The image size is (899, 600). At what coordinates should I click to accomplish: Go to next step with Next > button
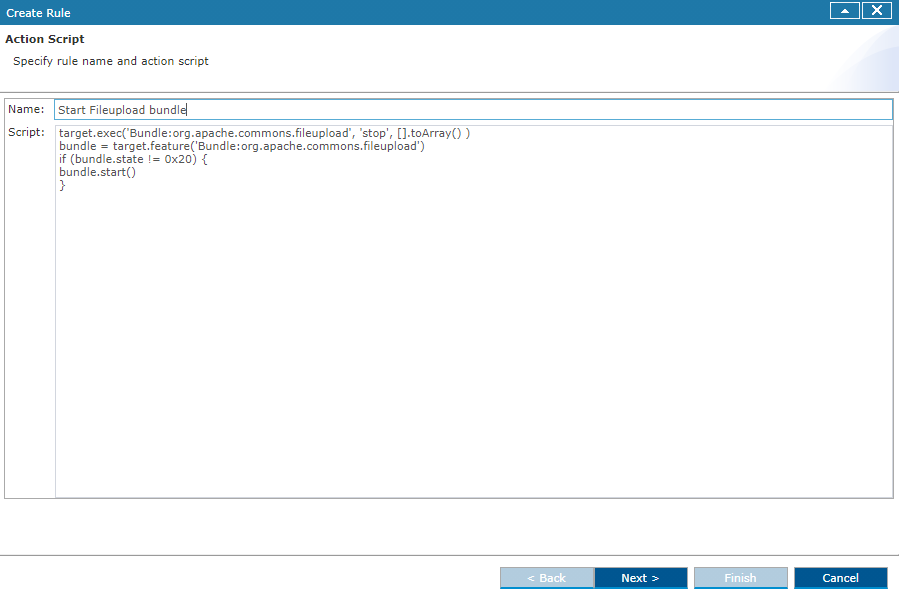click(640, 578)
